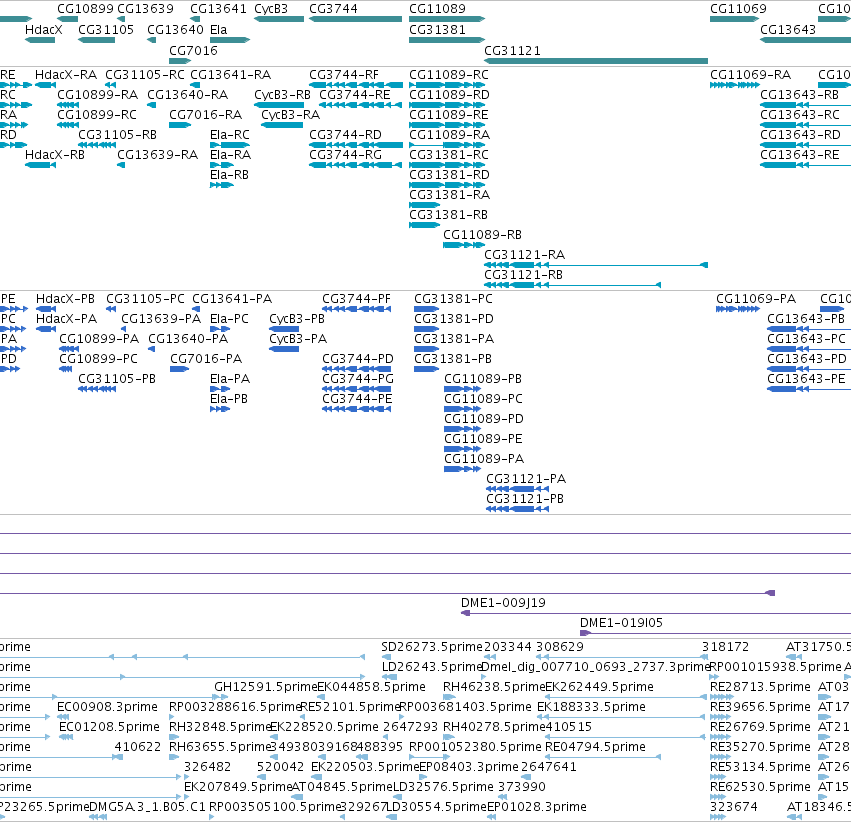Click the EC01208.5prime EST label
This screenshot has height=822, width=851.
(x=109, y=727)
